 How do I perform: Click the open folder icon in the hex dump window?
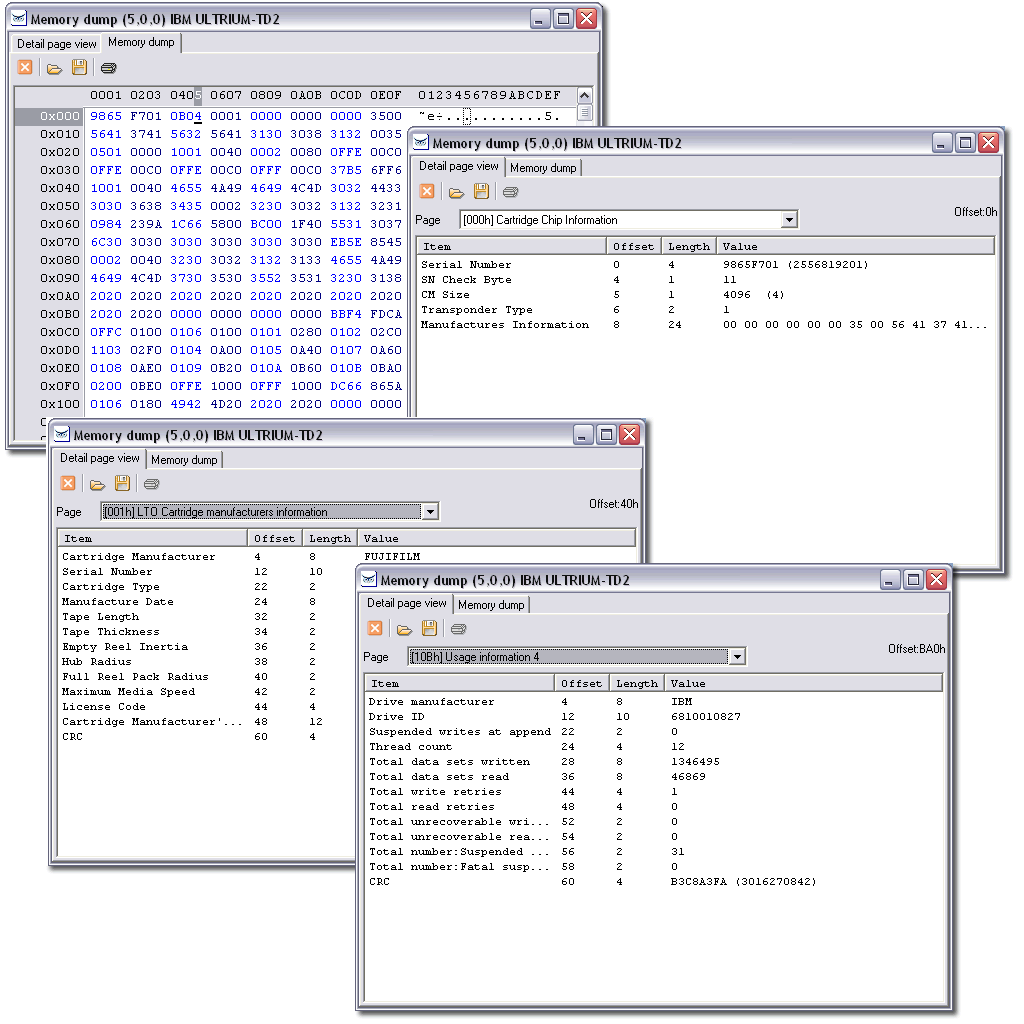54,68
